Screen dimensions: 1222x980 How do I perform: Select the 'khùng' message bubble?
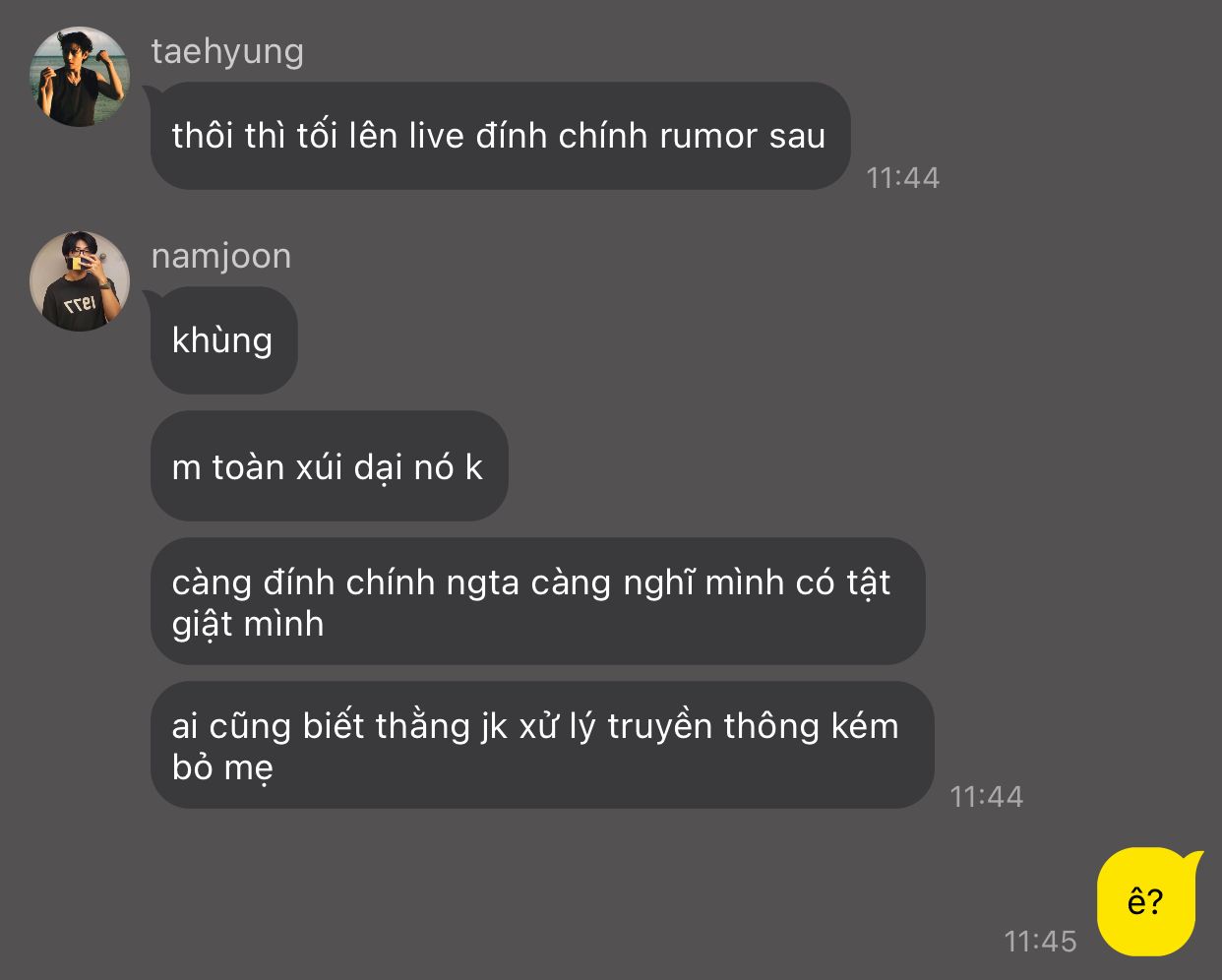(x=223, y=340)
